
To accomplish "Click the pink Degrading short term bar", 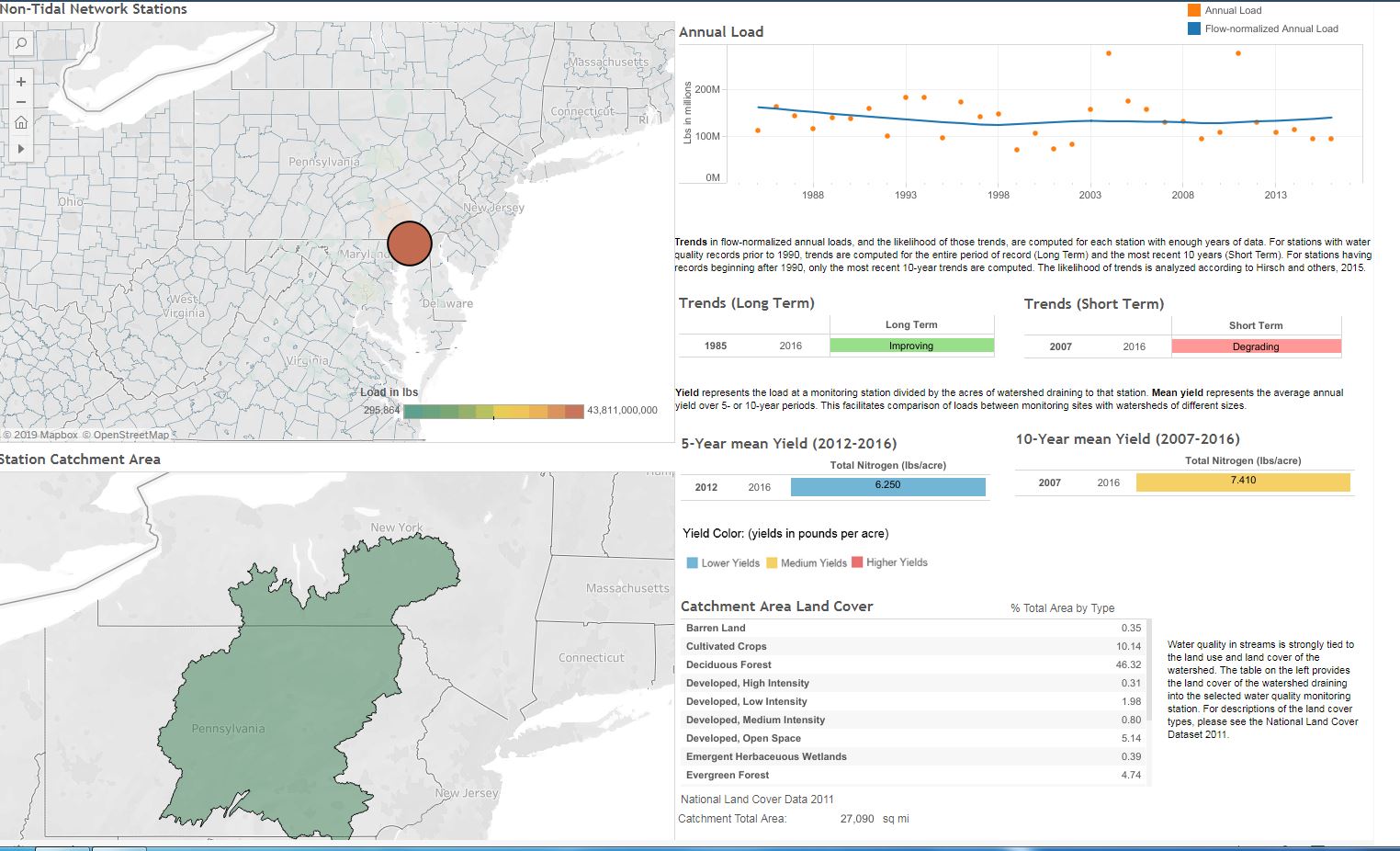I will pyautogui.click(x=1256, y=347).
